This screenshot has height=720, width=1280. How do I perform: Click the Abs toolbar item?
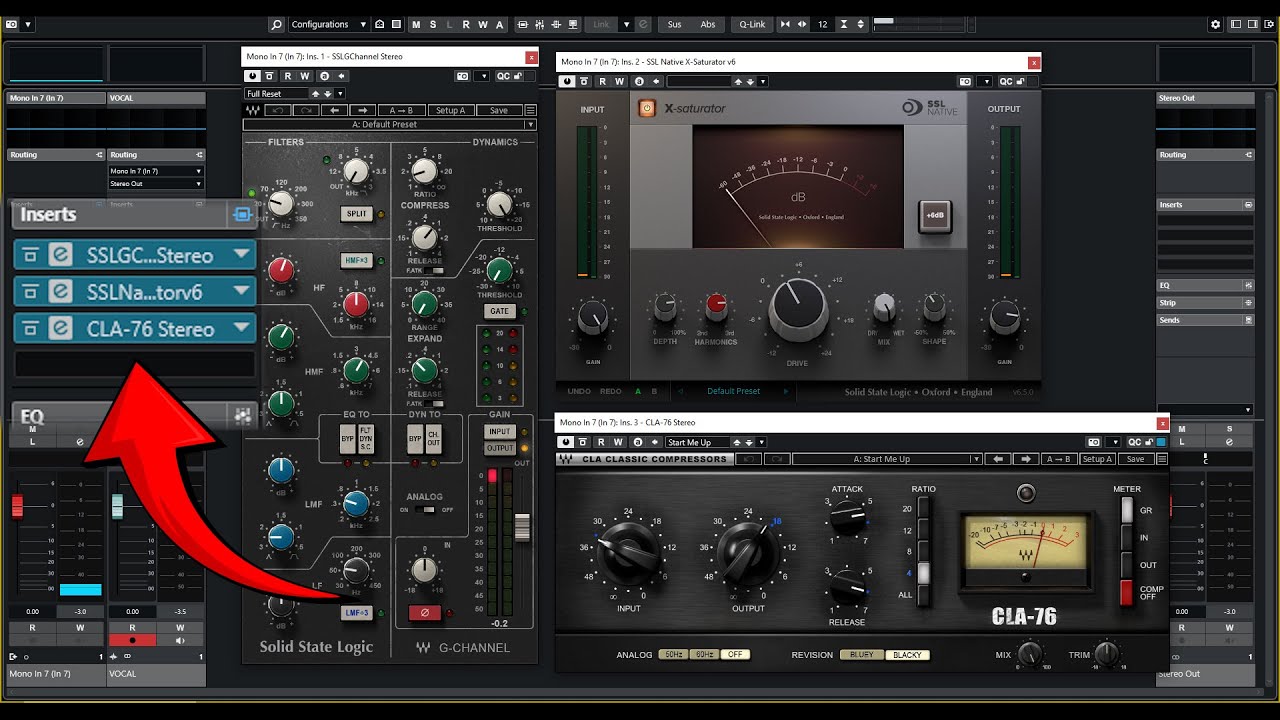pos(708,24)
